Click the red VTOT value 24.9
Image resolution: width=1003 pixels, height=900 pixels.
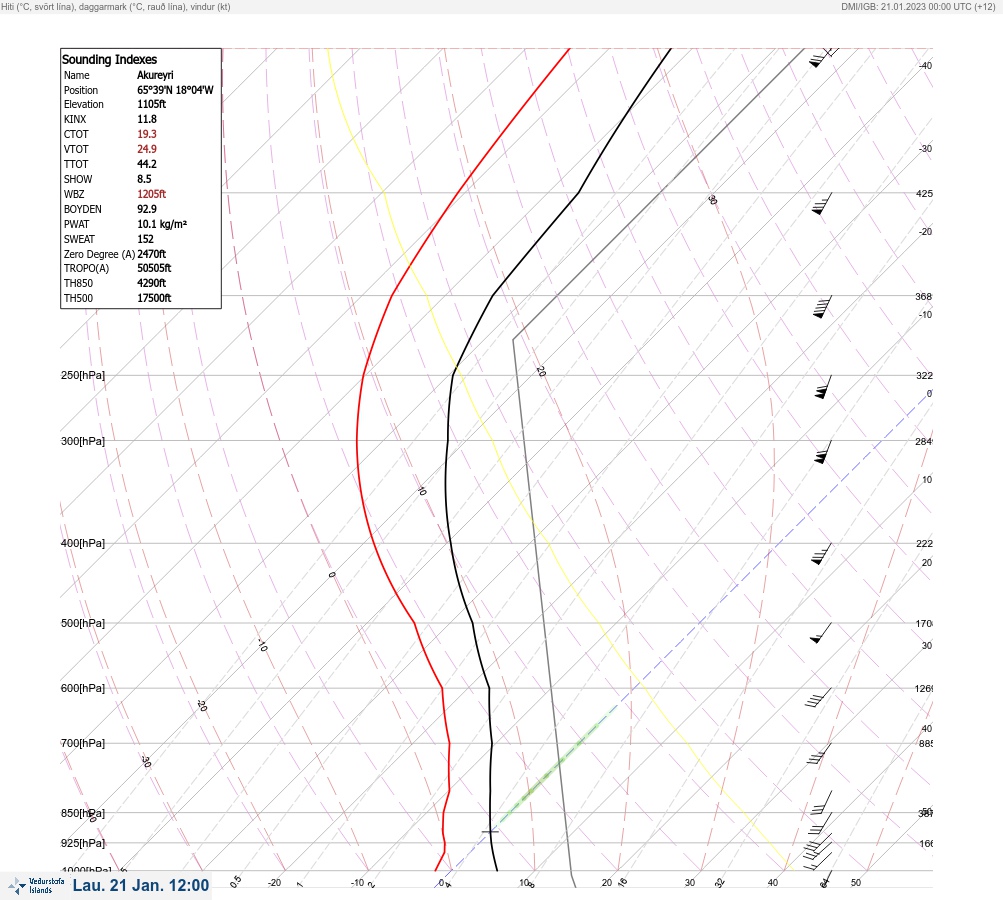click(146, 149)
